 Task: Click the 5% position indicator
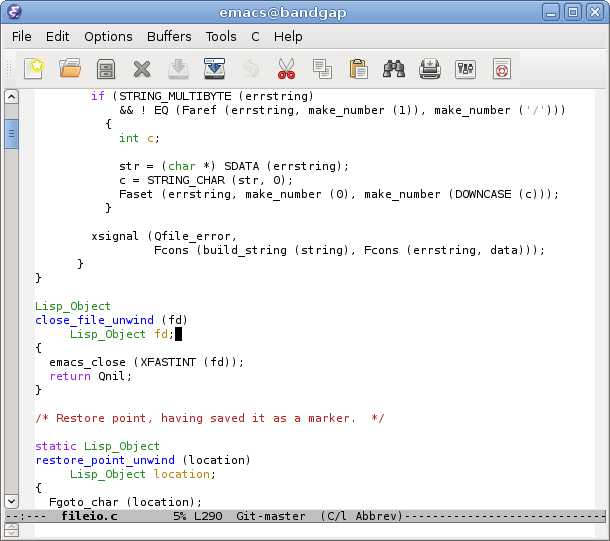point(179,516)
